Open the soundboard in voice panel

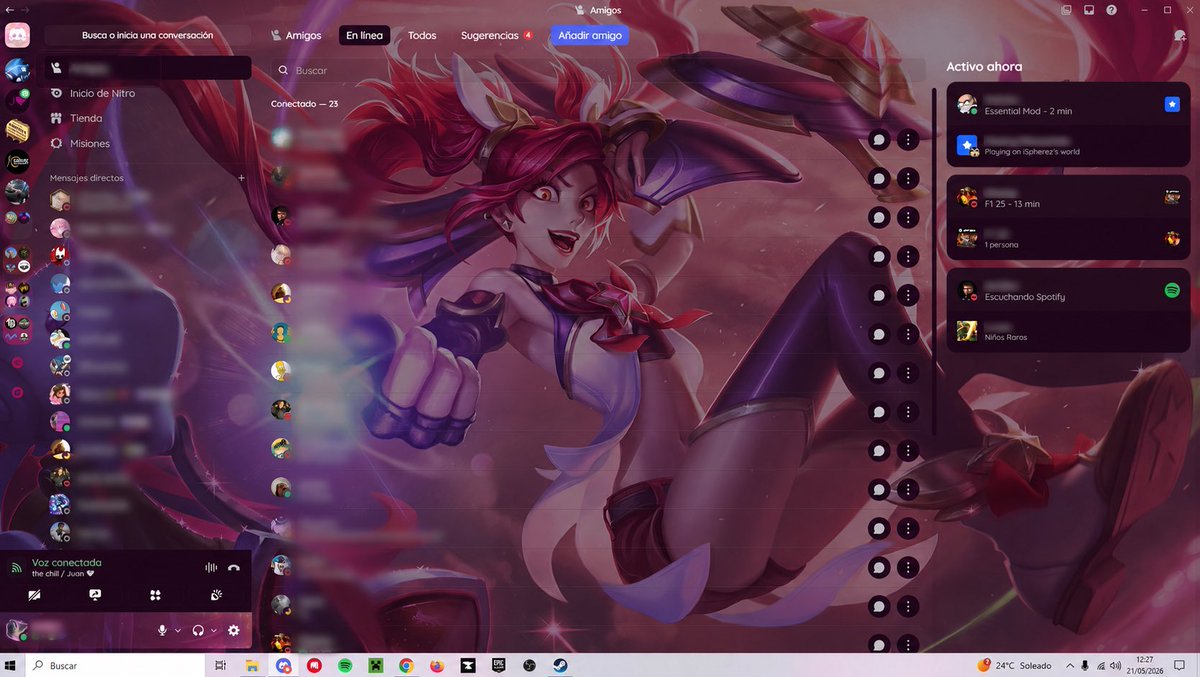(216, 595)
